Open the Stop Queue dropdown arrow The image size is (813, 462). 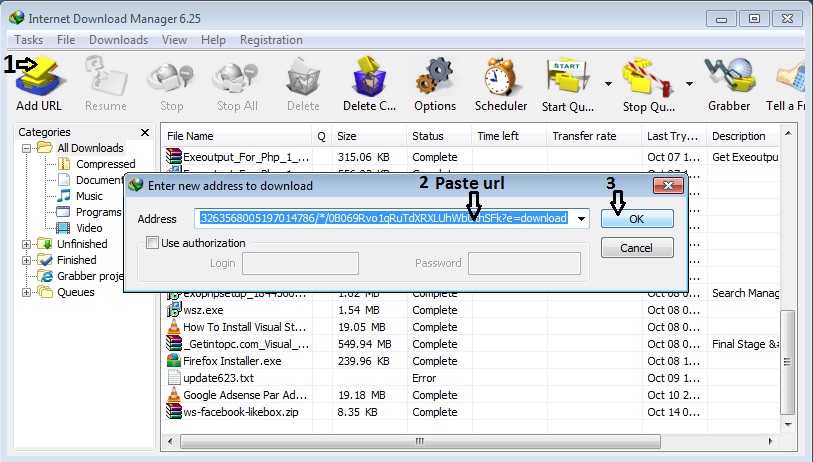[689, 83]
